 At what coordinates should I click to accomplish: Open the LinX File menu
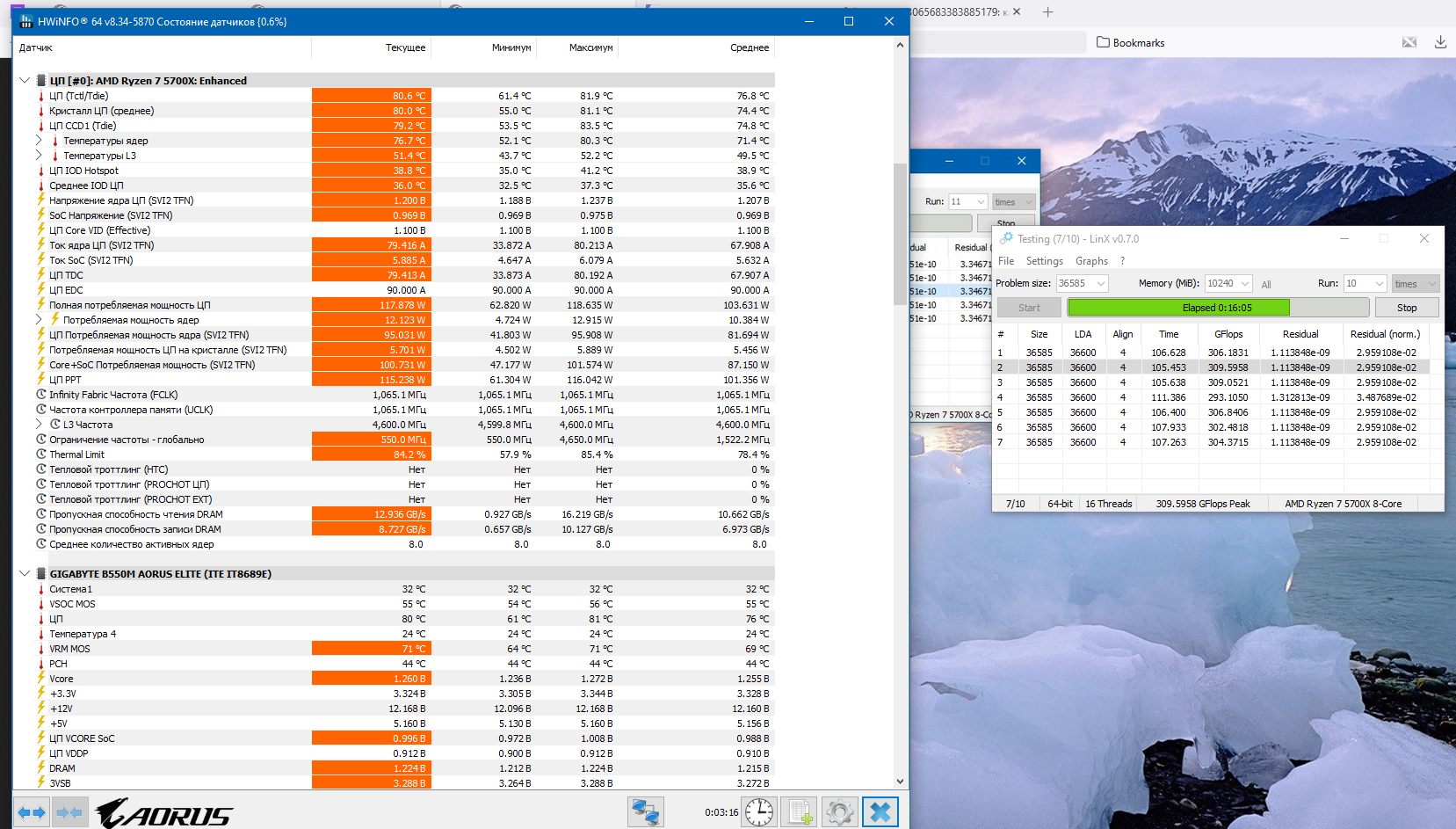click(1006, 261)
